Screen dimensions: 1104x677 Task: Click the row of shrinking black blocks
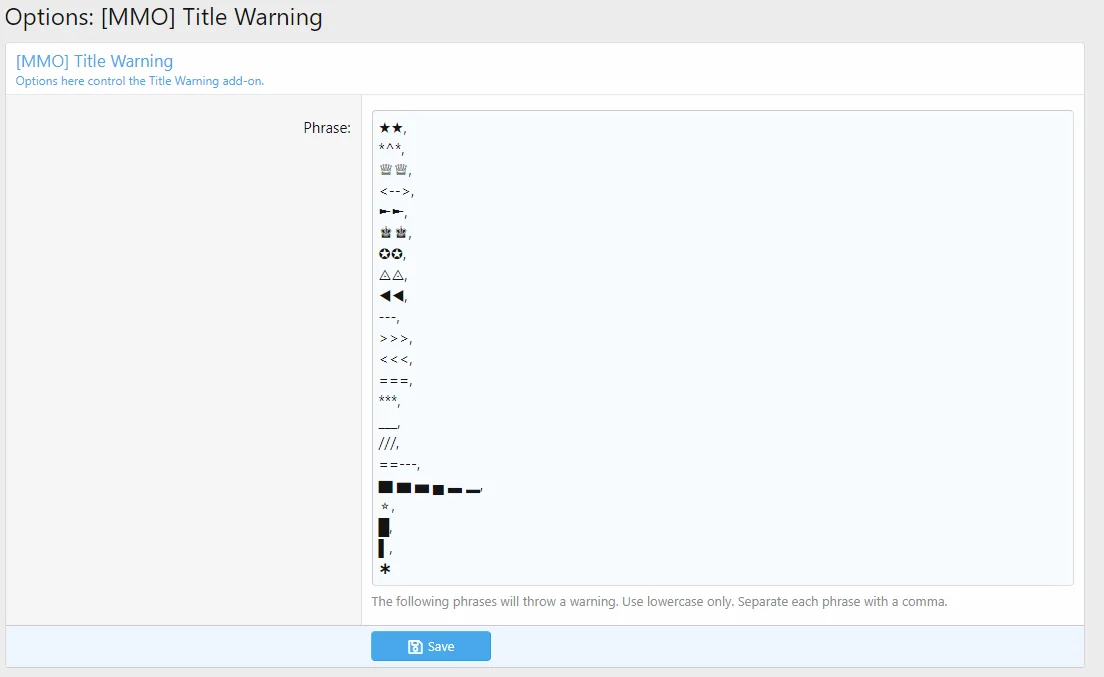pos(429,488)
